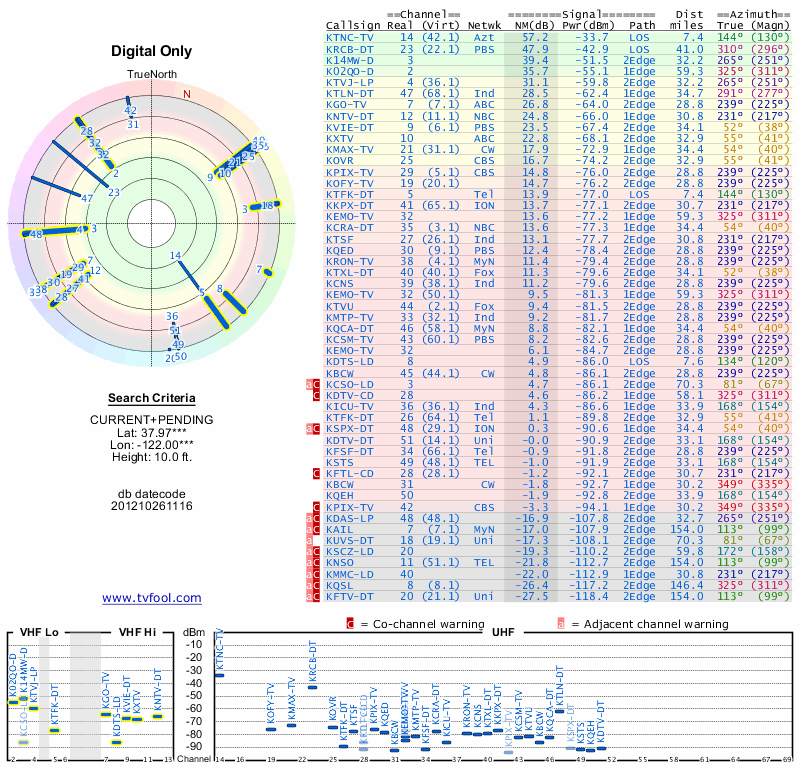The height and width of the screenshot is (768, 800).
Task: Click the KNTV-DT marker in the VHF Hi chart
Action: [157, 716]
